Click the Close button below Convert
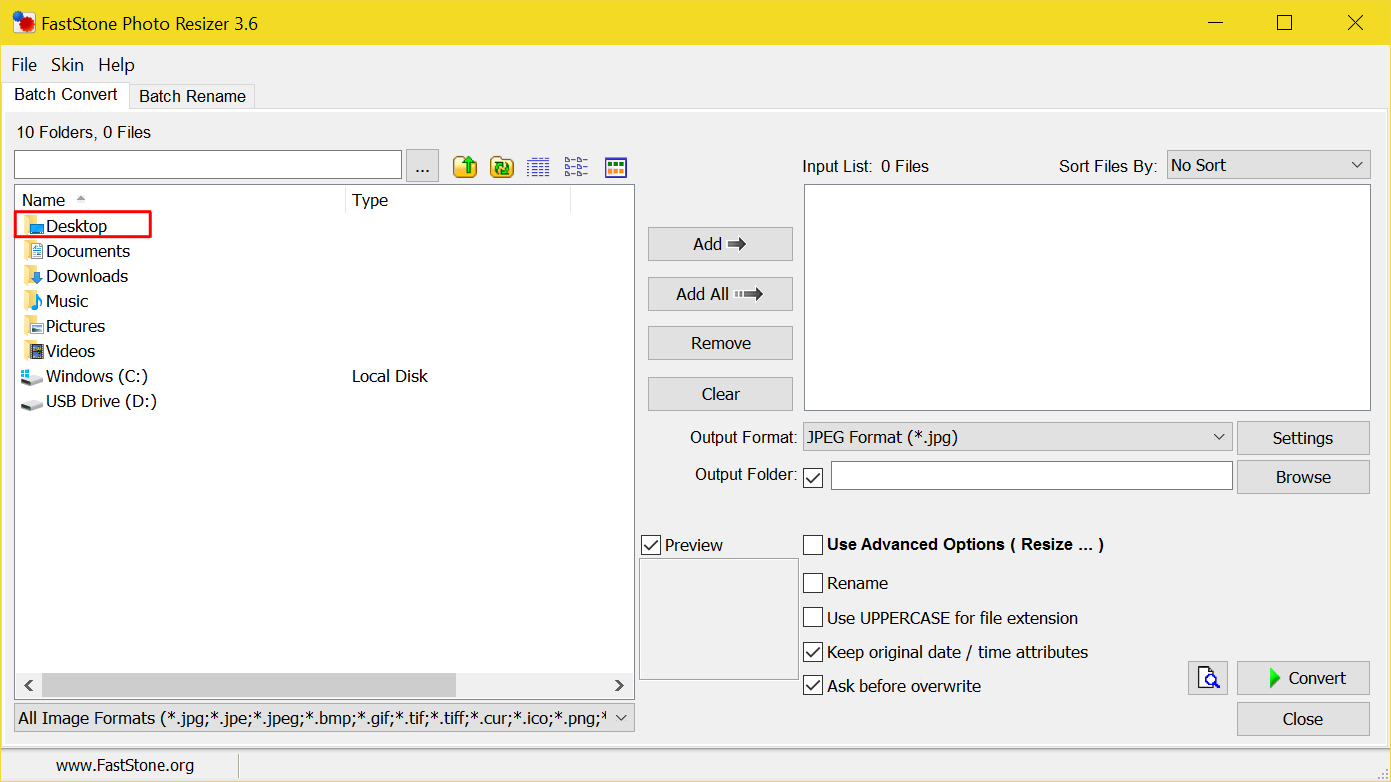1391x782 pixels. (x=1303, y=719)
